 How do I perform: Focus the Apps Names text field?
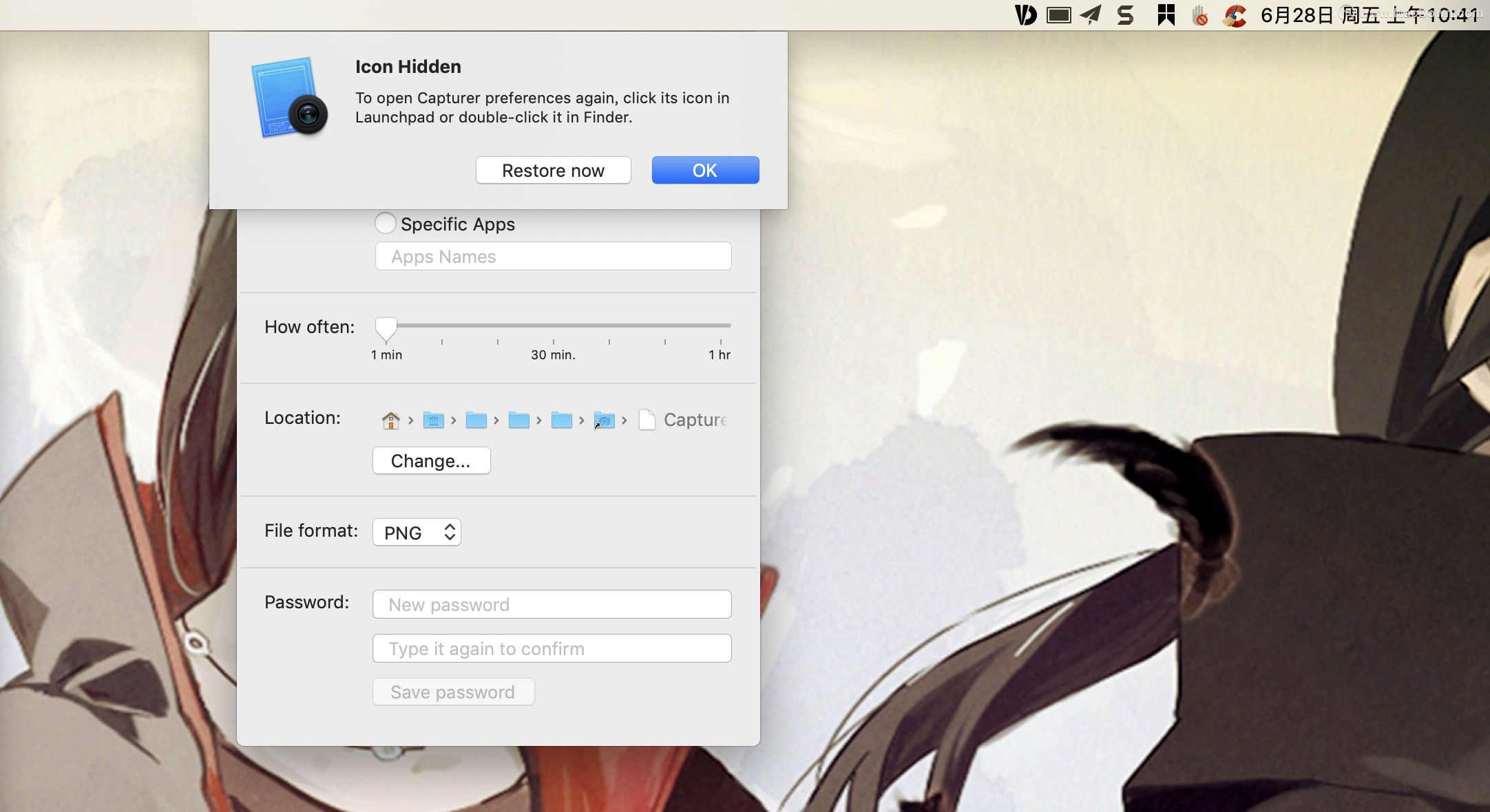[553, 256]
